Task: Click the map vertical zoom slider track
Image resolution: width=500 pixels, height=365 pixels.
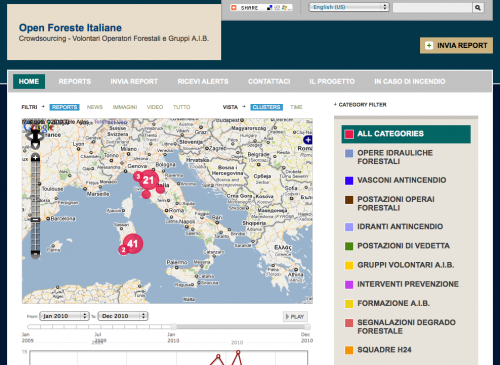Action: click(x=35, y=206)
